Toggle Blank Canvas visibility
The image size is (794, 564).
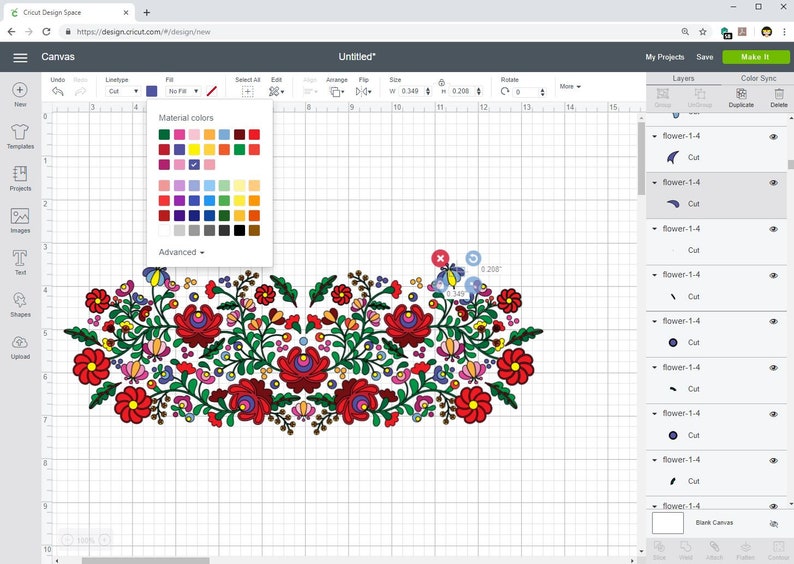[x=773, y=523]
